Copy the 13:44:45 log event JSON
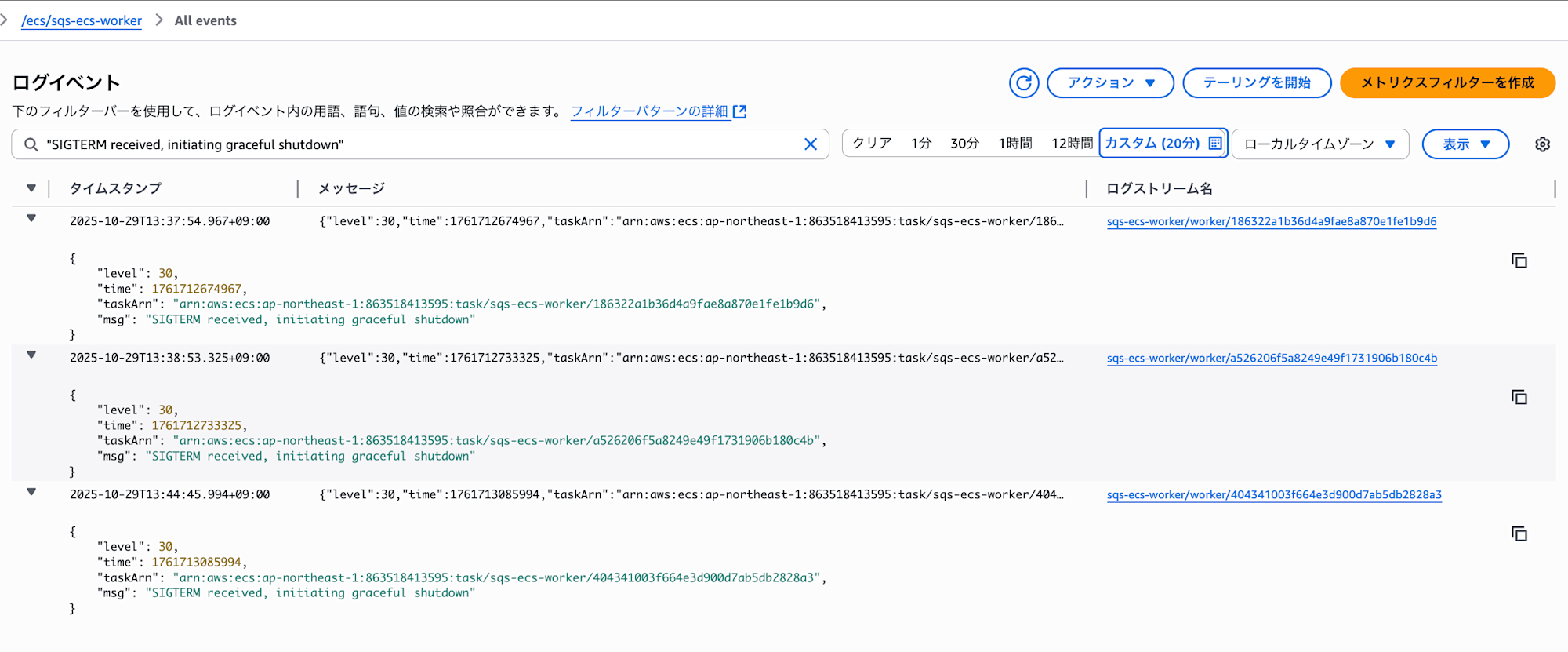The width and height of the screenshot is (1568, 652). pyautogui.click(x=1519, y=534)
